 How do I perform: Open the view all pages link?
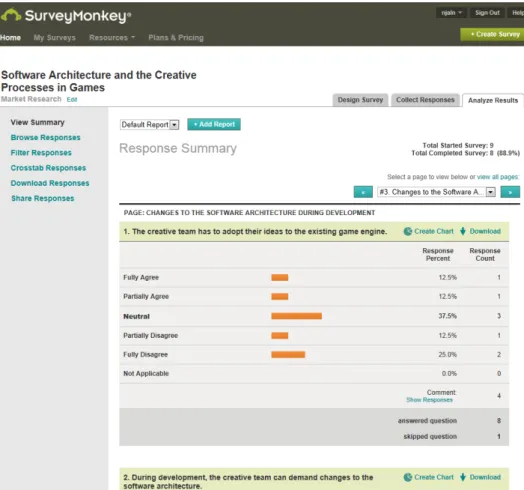498,177
